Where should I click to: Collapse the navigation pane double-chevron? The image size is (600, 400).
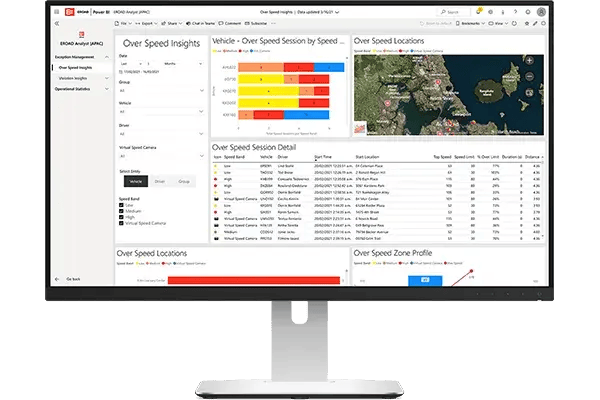pyautogui.click(x=57, y=23)
